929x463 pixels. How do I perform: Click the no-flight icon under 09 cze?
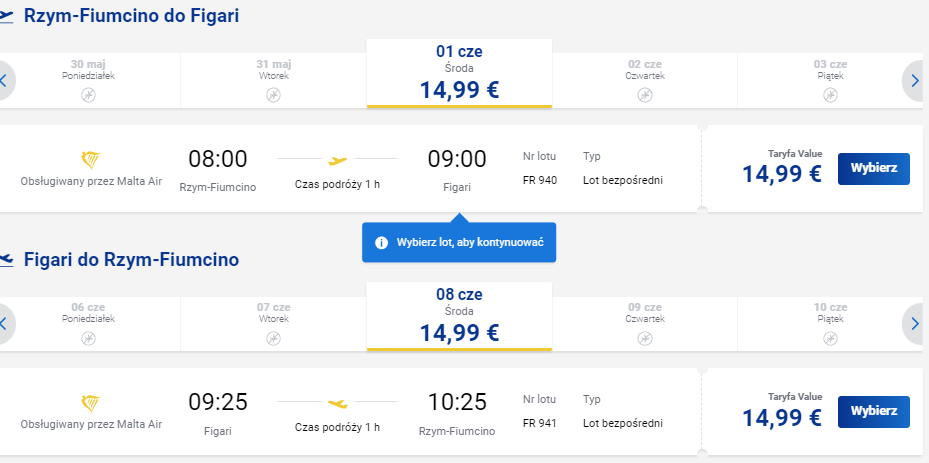[x=645, y=338]
